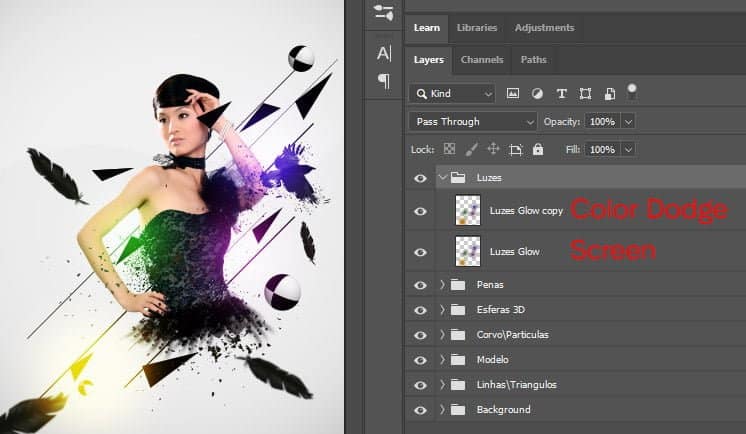This screenshot has width=746, height=434.
Task: Lock artboard nesting icon
Action: tap(516, 150)
